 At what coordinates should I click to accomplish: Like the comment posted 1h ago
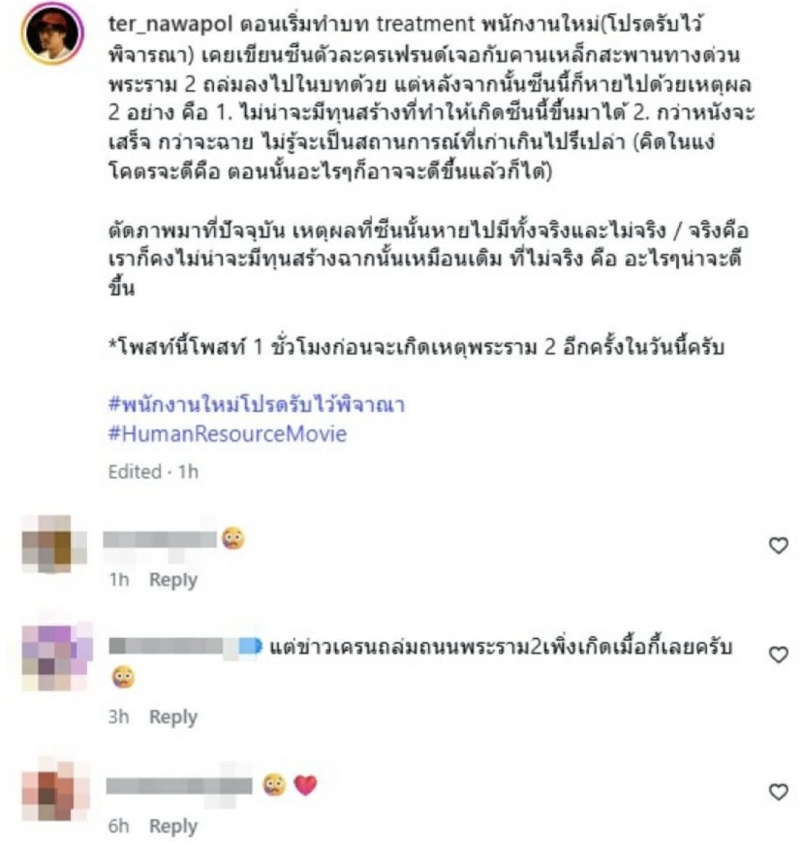pos(778,545)
